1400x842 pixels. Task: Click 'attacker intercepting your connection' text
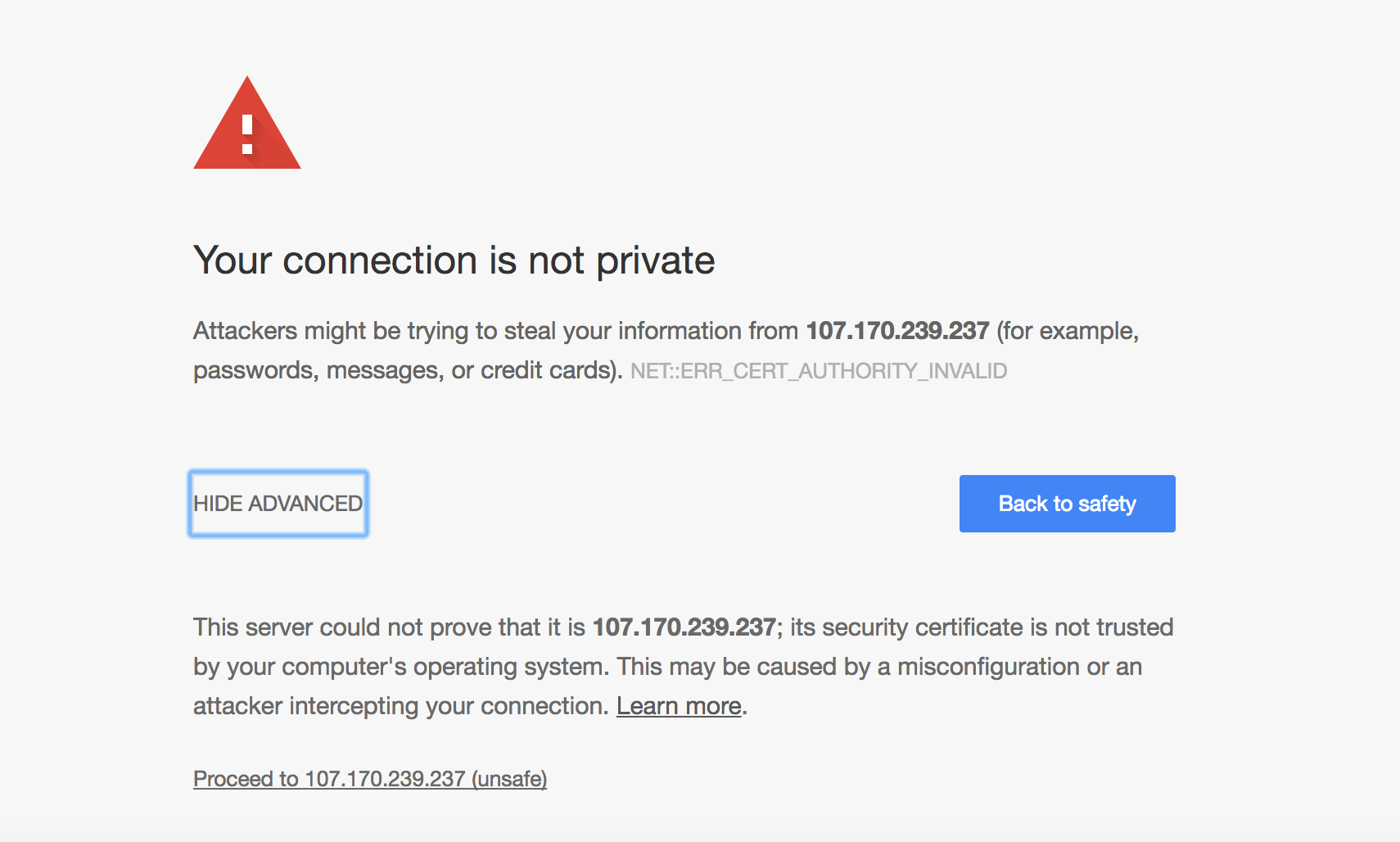tap(399, 706)
